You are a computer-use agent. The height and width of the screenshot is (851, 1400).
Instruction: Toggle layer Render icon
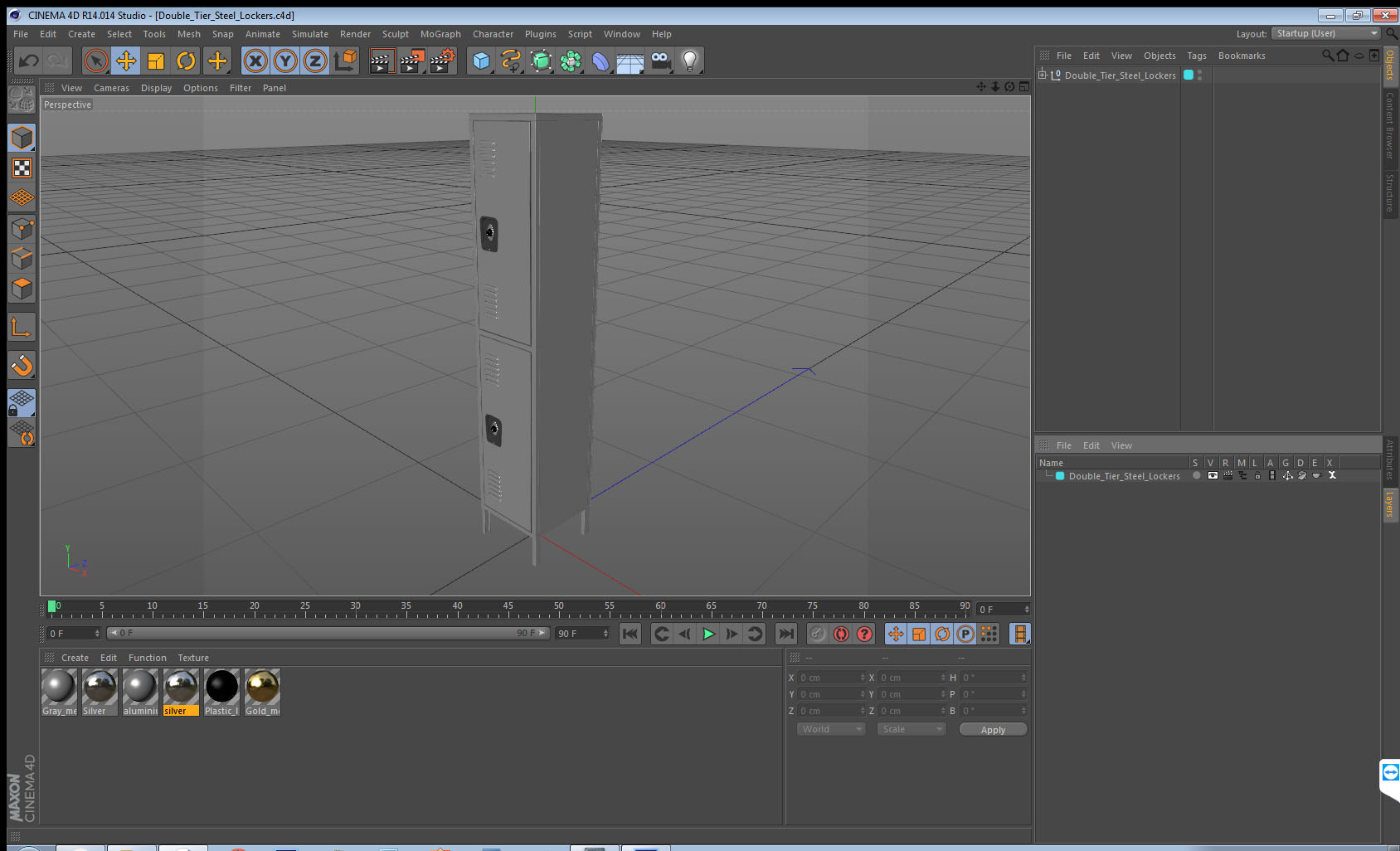pos(1227,475)
